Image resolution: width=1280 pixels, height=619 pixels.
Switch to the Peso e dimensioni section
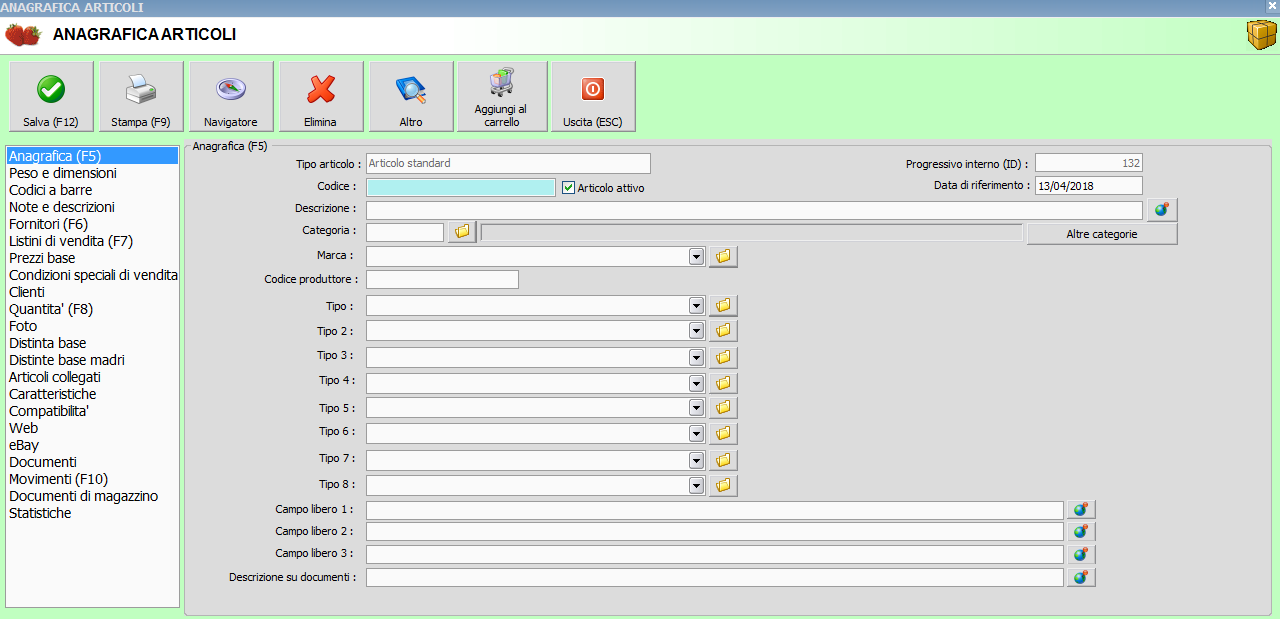point(62,173)
